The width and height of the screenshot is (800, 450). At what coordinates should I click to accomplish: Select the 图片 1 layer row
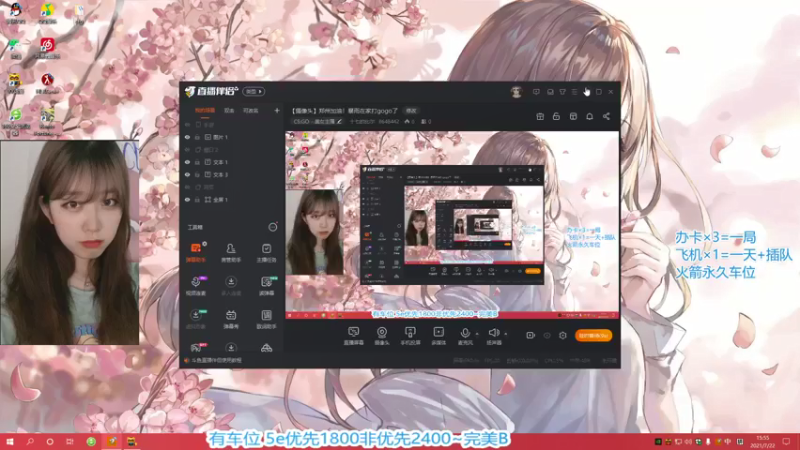click(232, 137)
